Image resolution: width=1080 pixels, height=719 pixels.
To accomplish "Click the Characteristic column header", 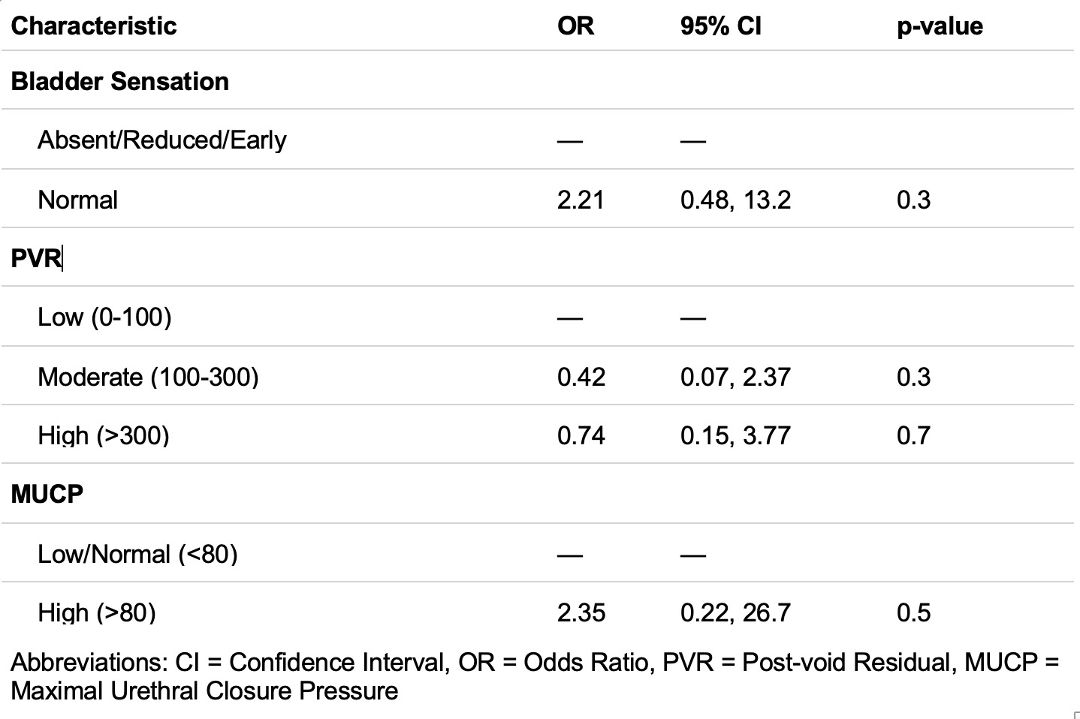I will click(x=94, y=26).
